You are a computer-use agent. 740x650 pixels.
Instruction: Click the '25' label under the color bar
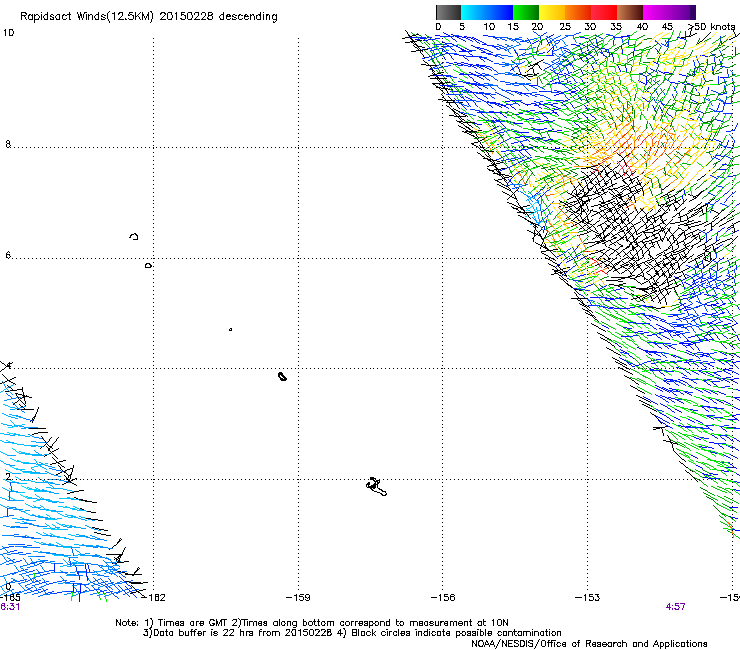tap(564, 27)
